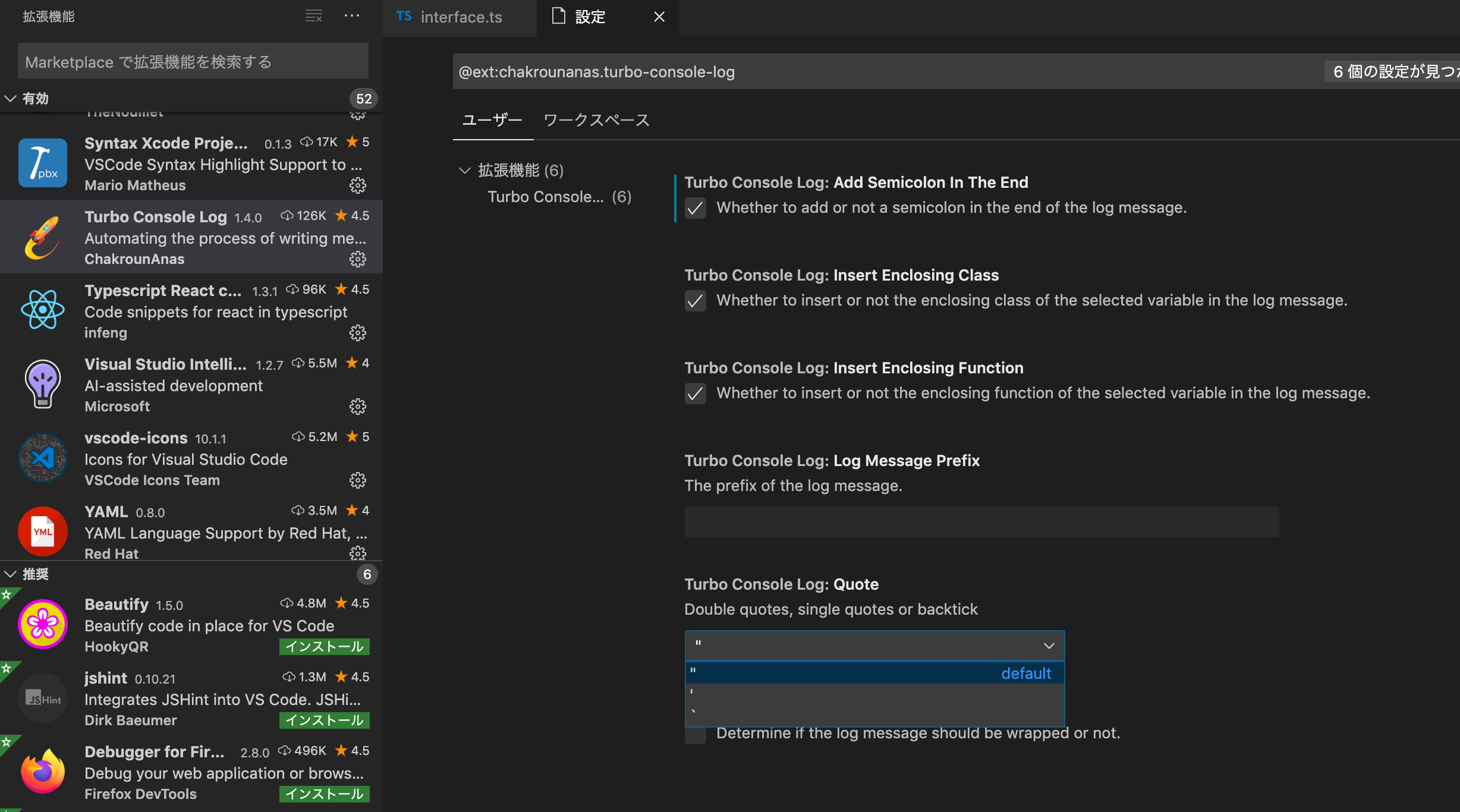
Task: Collapse the 拡張機能 (6) settings tree group
Action: tap(465, 171)
